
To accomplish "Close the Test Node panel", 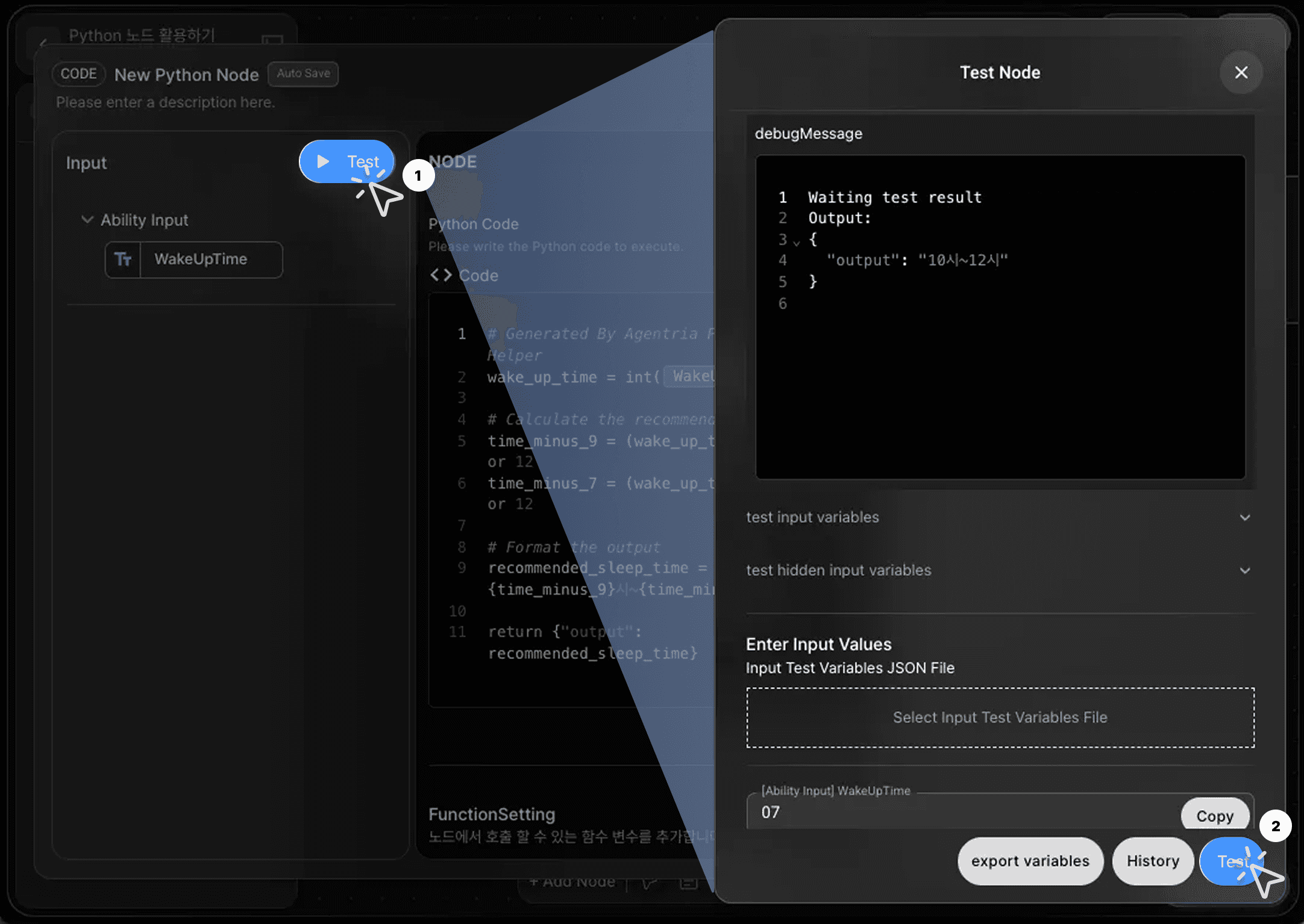I will pyautogui.click(x=1241, y=73).
